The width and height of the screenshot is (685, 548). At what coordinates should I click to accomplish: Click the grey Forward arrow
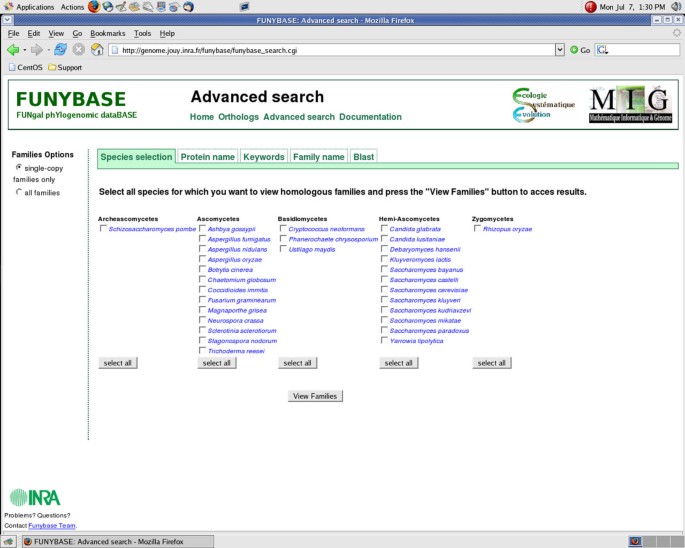[x=37, y=50]
